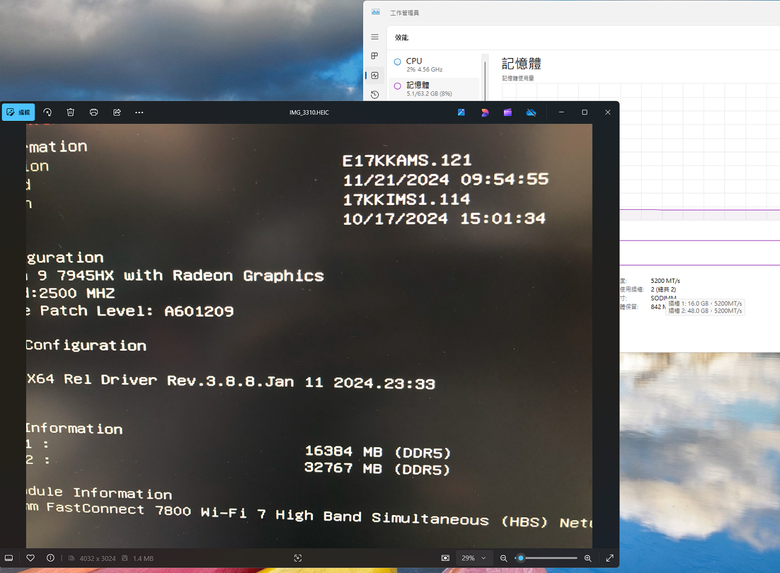
Task: Select the 記憶體 (Memory) item in performance list
Action: 432,89
